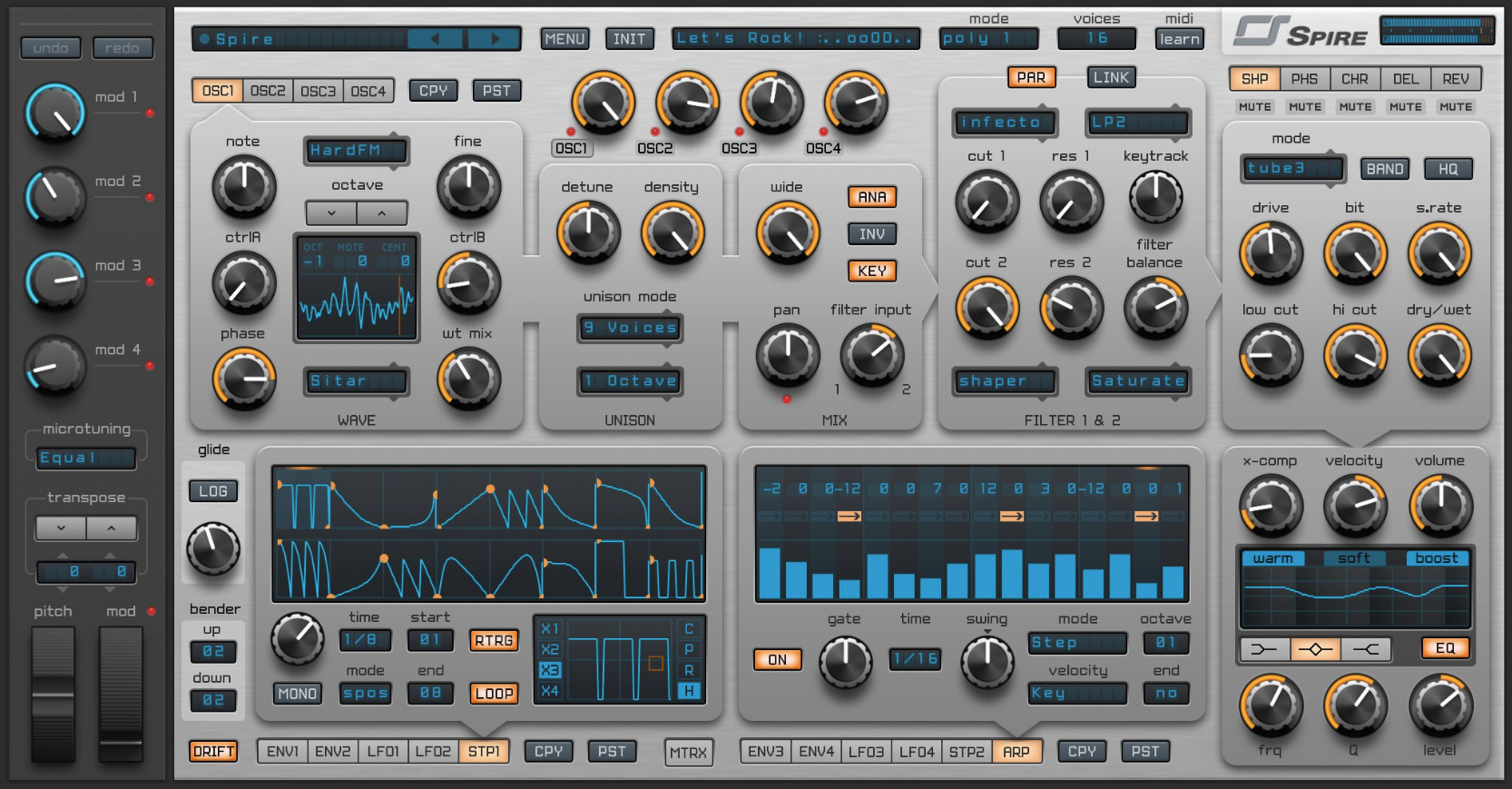The height and width of the screenshot is (789, 1512).
Task: Click the R button in step editor
Action: click(x=689, y=670)
